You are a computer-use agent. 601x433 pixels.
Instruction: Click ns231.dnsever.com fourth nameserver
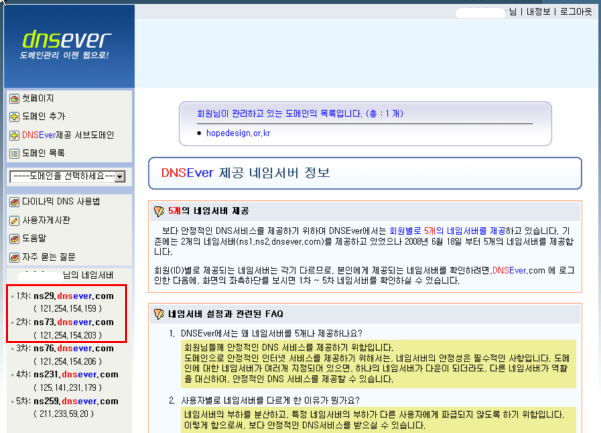(x=76, y=375)
